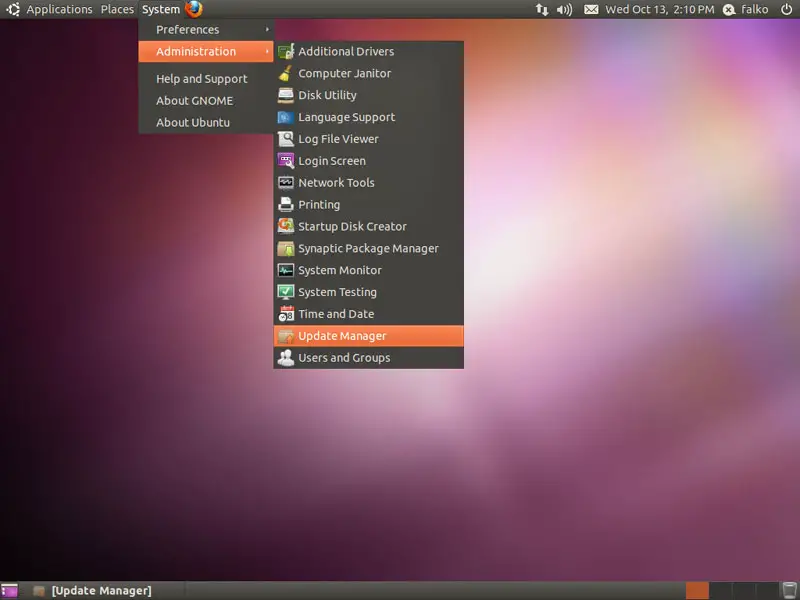Open the network connection indicator
This screenshot has width=800, height=600.
point(542,9)
